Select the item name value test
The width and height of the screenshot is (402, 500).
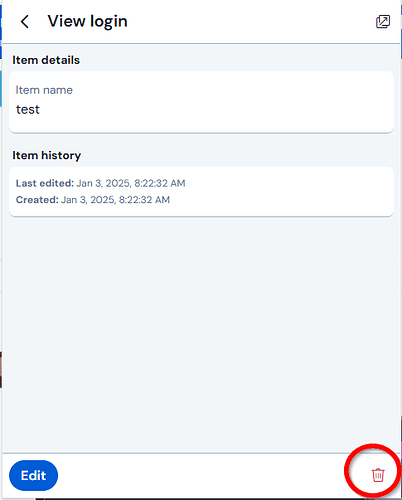tap(28, 109)
